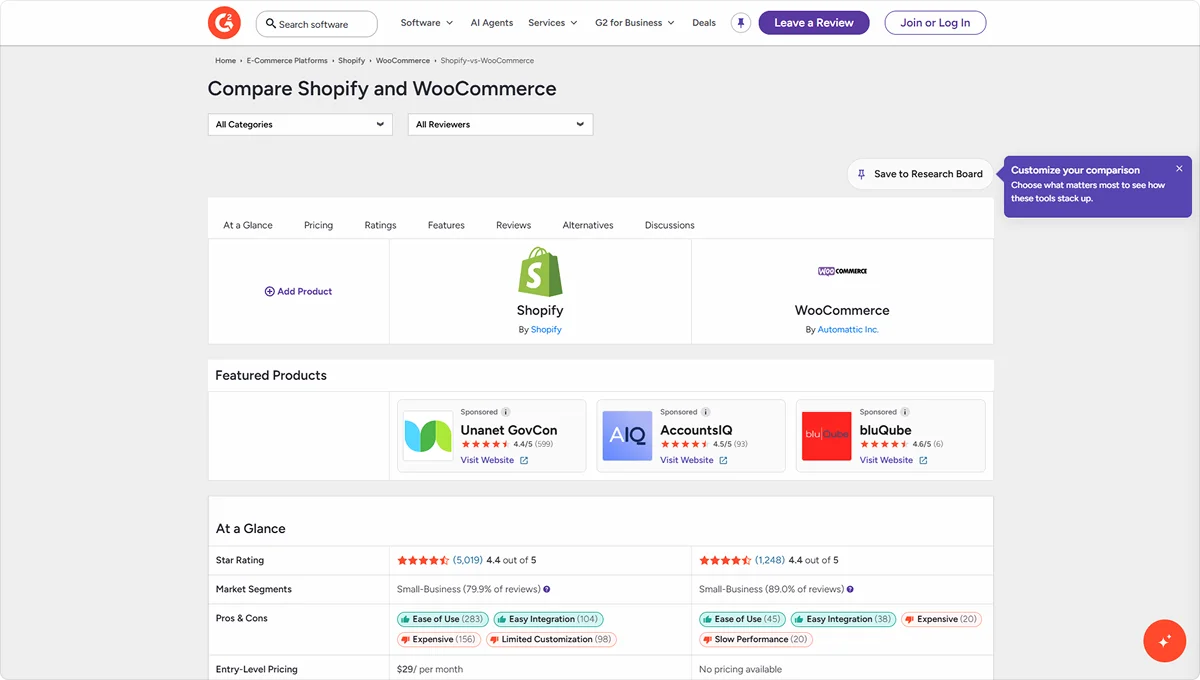Click WooCommerce market segment help icon
This screenshot has width=1200, height=680.
tap(850, 590)
